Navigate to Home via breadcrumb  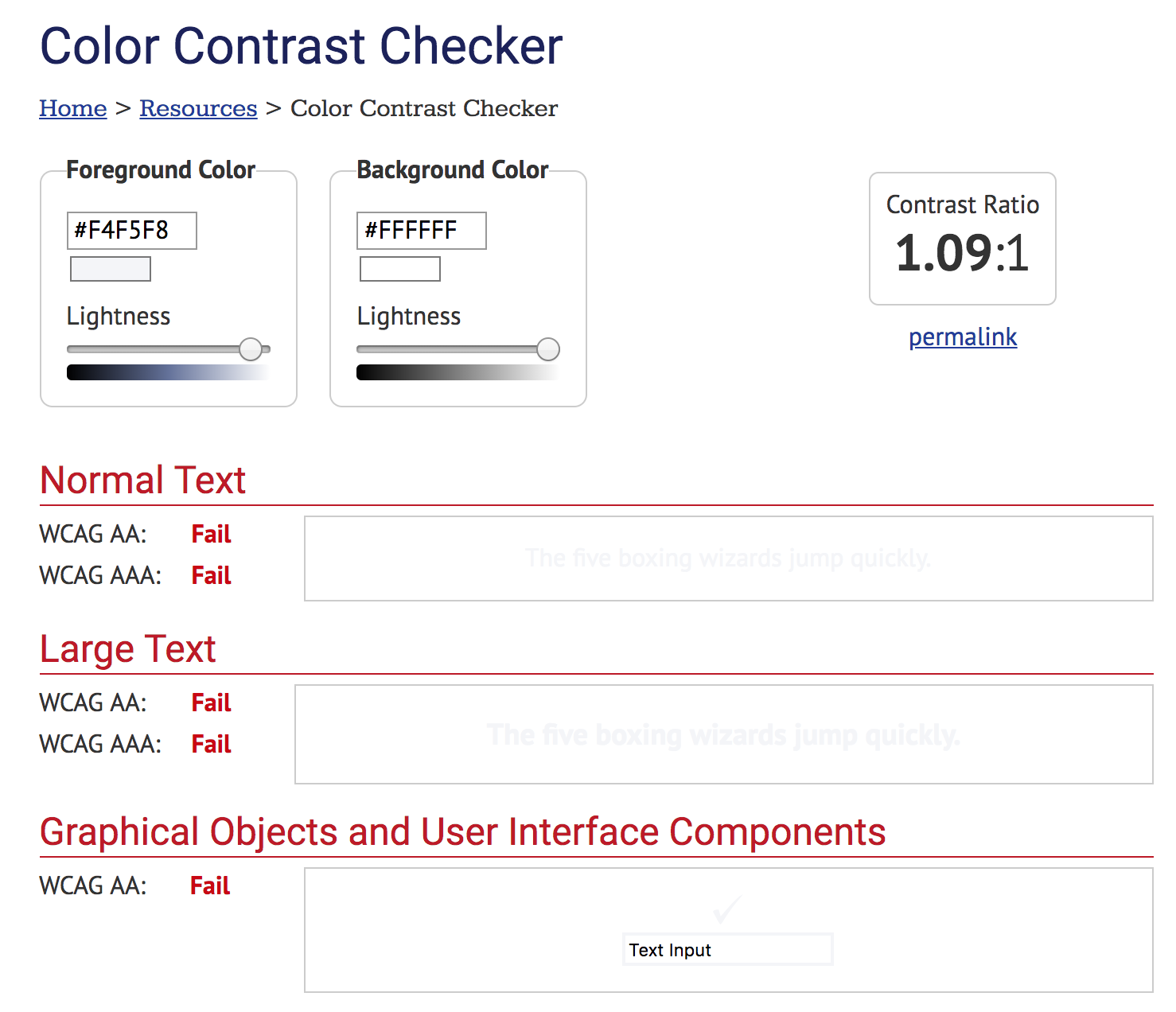click(x=72, y=108)
